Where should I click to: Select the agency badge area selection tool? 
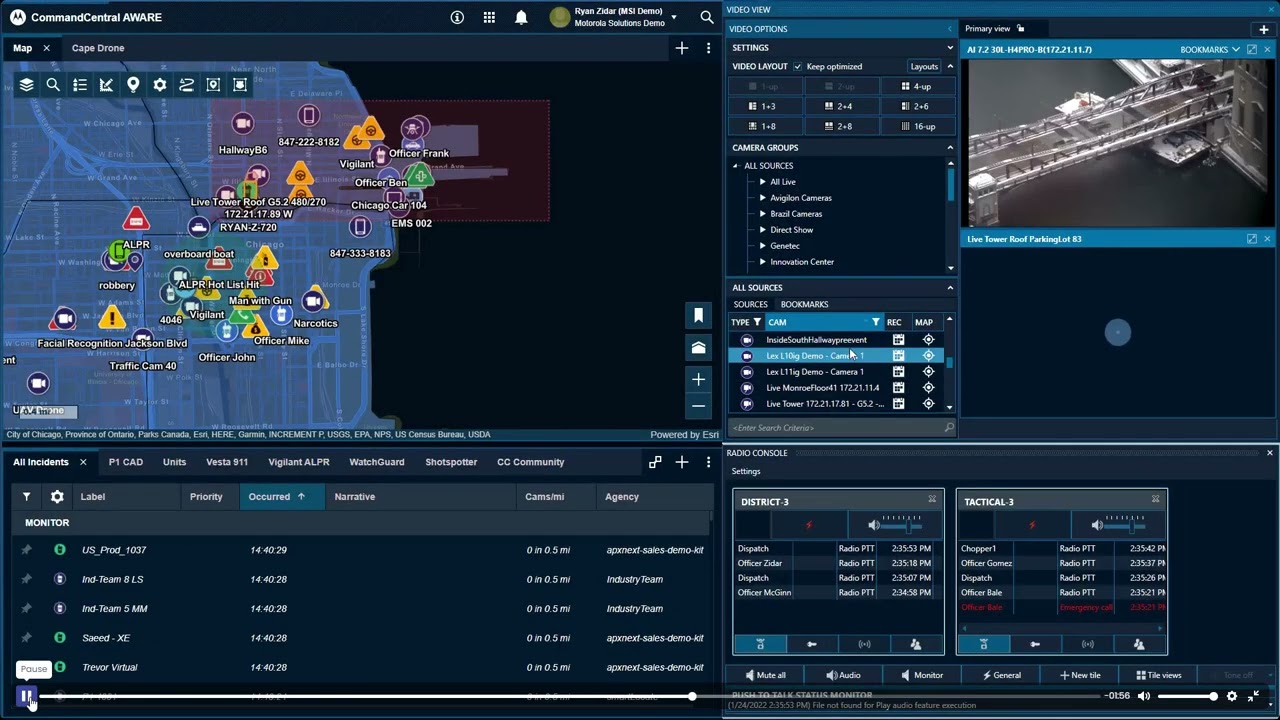click(x=240, y=85)
